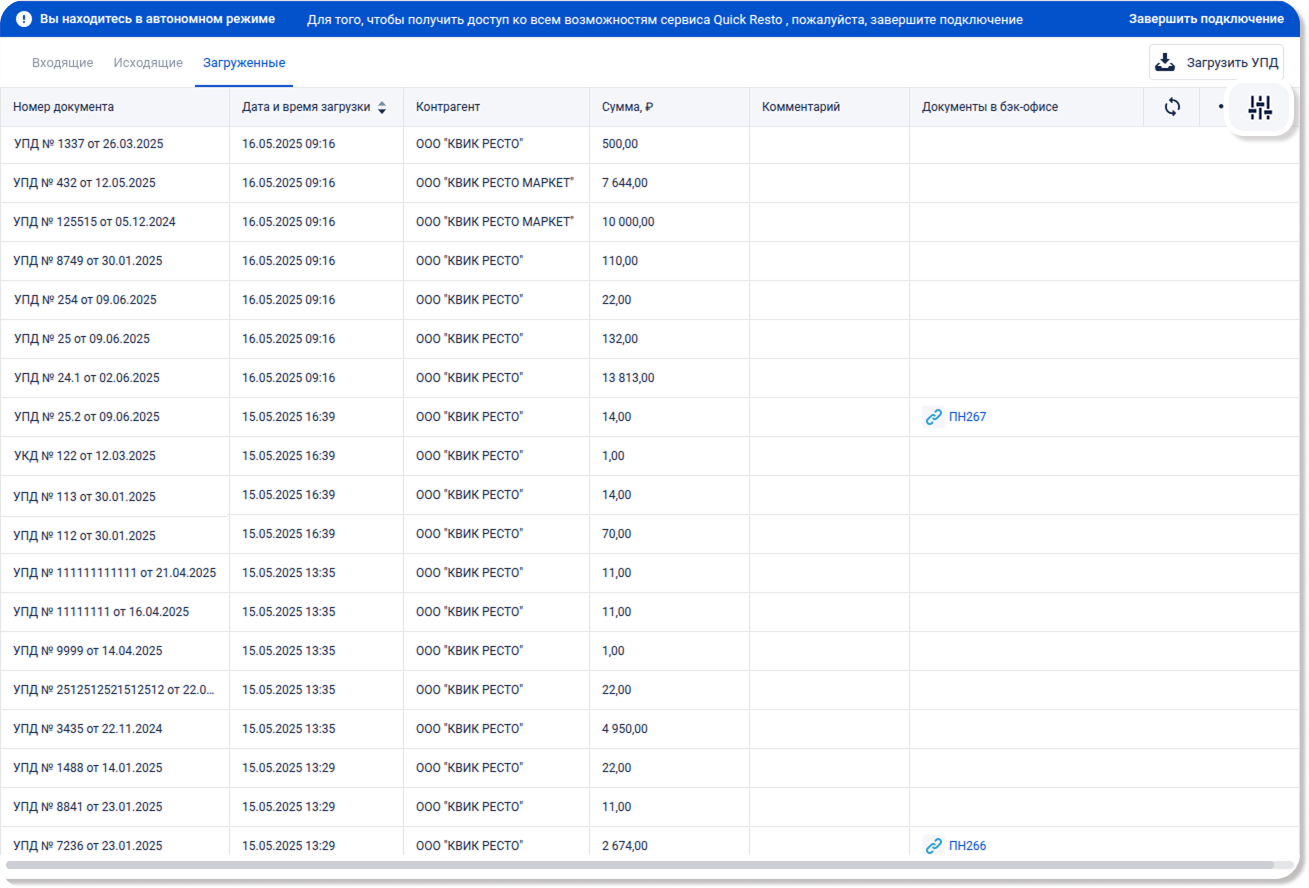Select row УПД № 1337 от 26.03.2025
Screen dimensions: 1309x888
(89, 144)
